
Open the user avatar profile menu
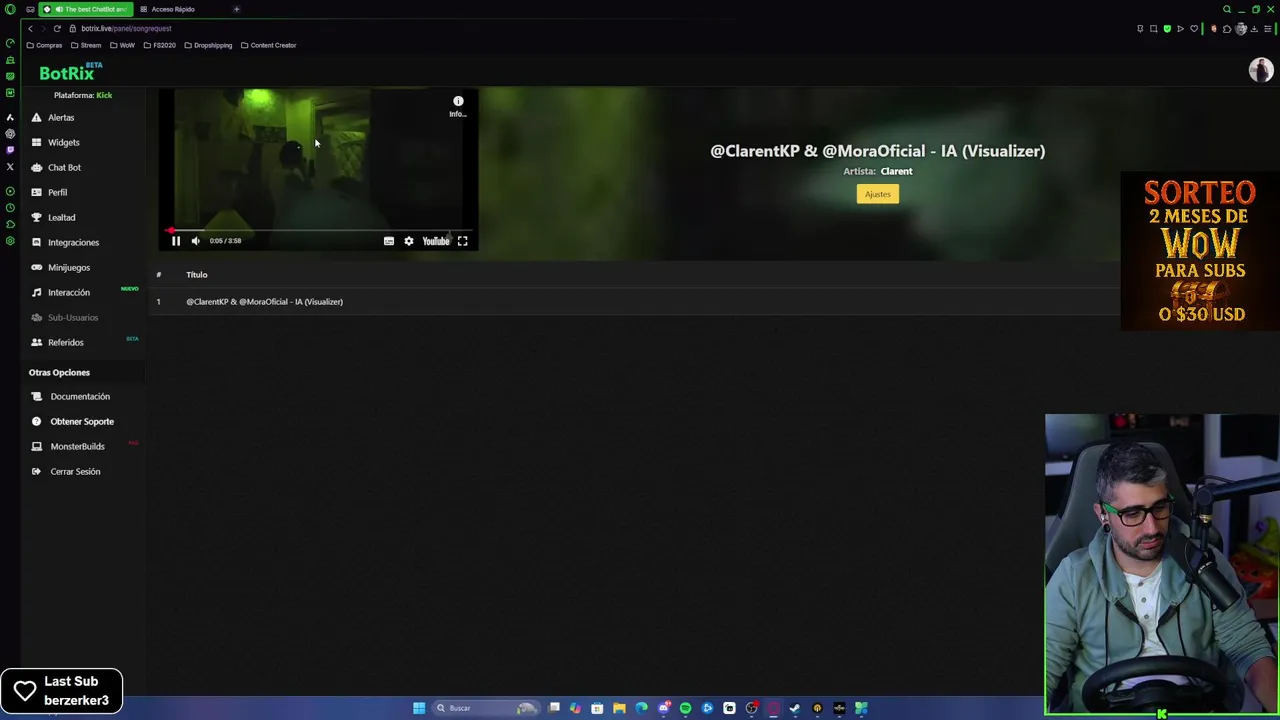coord(1260,69)
